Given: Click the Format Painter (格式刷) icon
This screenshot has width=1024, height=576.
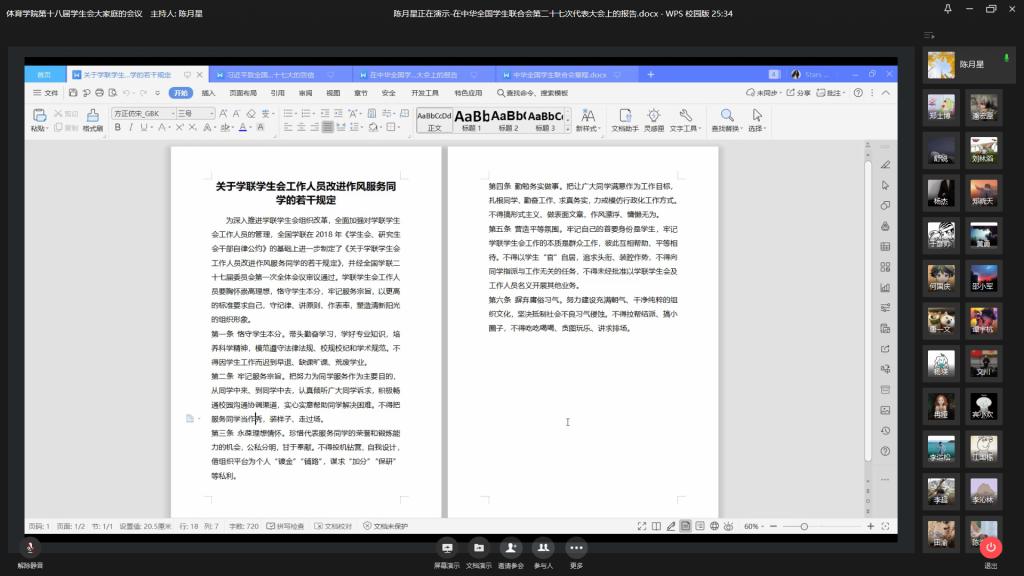Looking at the screenshot, I should pyautogui.click(x=92, y=116).
